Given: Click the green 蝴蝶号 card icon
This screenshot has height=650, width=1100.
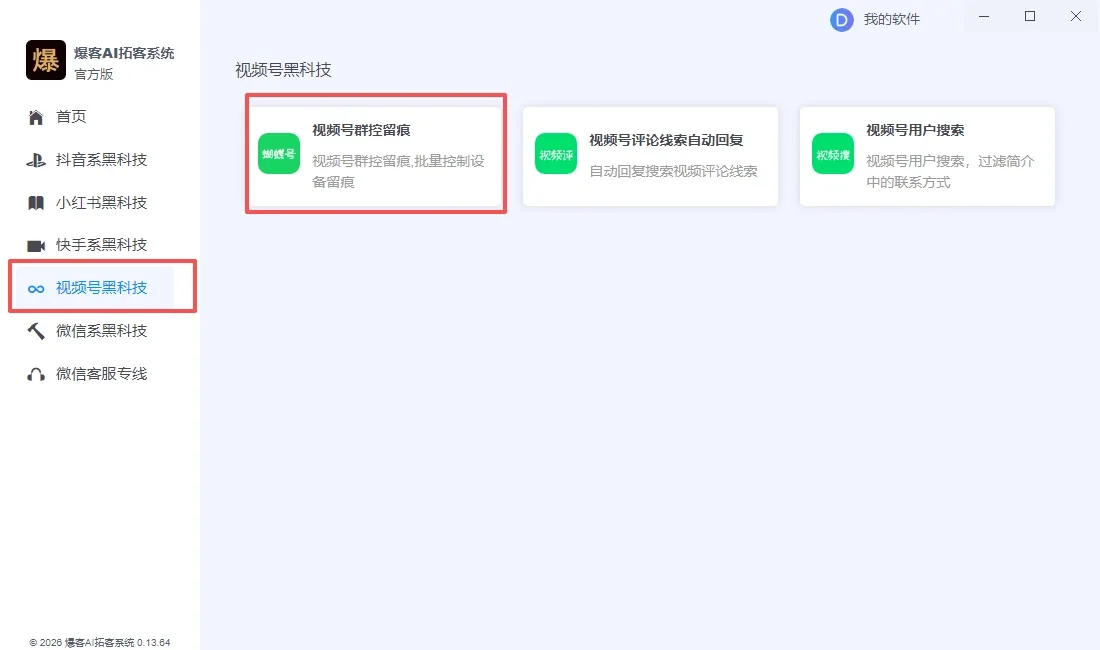Looking at the screenshot, I should click(x=279, y=154).
